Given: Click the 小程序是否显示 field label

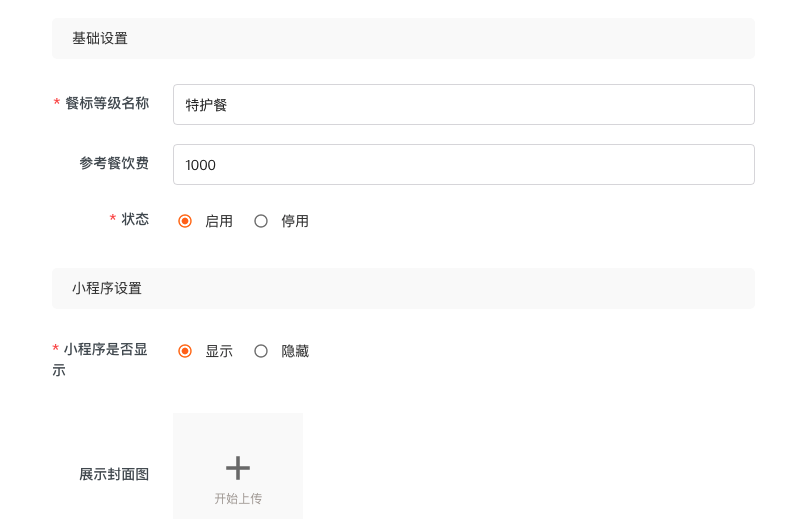Looking at the screenshot, I should point(100,360).
